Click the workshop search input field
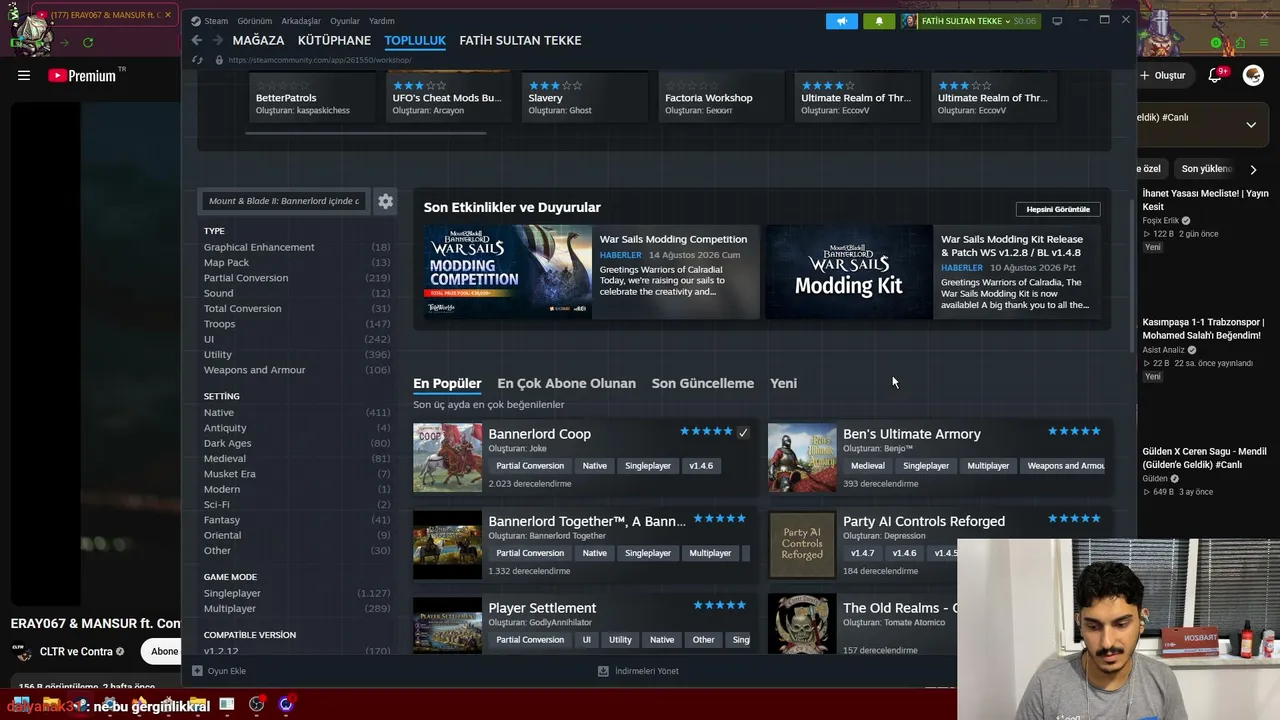The width and height of the screenshot is (1280, 720). pyautogui.click(x=284, y=201)
